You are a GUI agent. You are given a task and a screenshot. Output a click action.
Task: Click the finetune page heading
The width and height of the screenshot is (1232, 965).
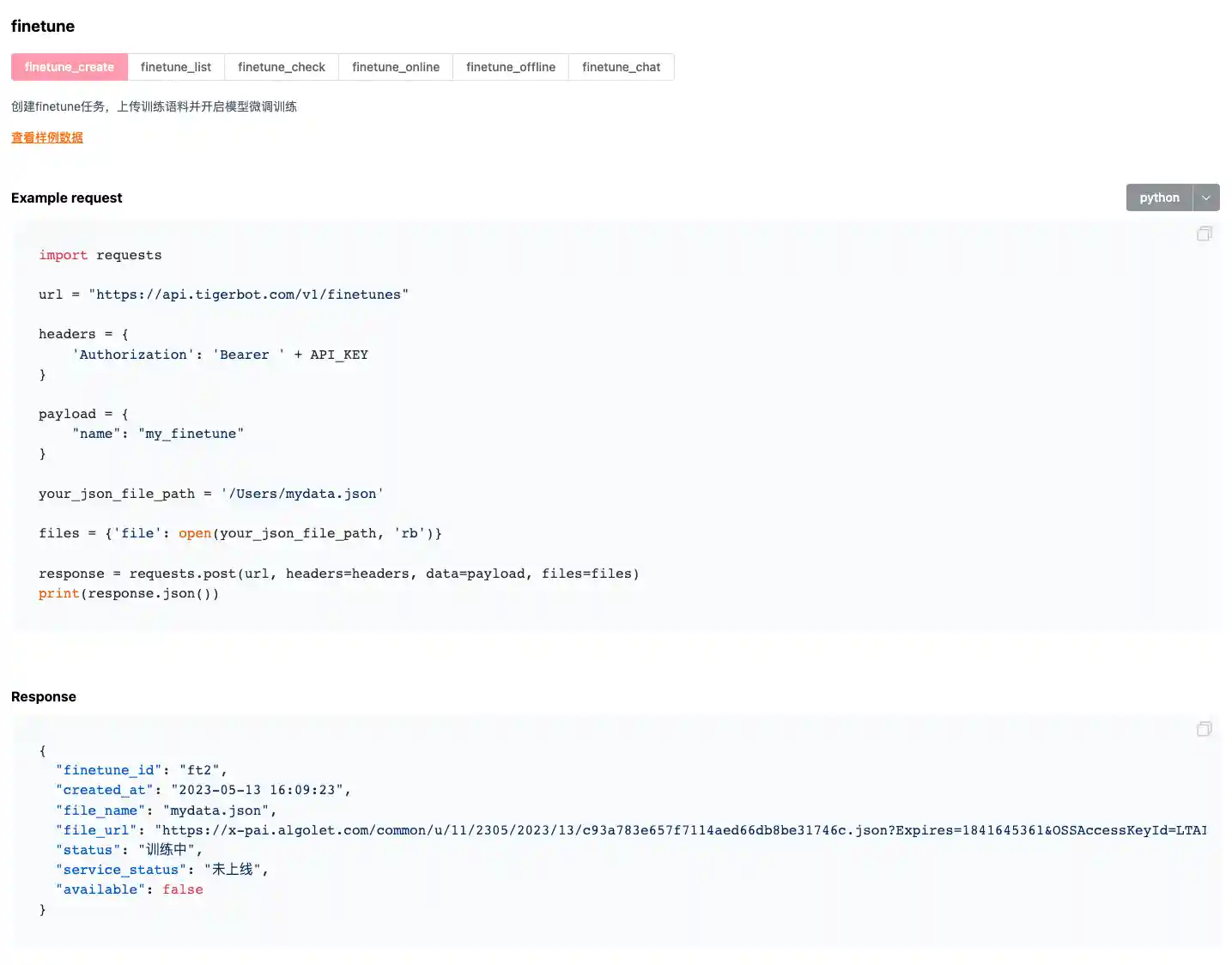tap(42, 26)
